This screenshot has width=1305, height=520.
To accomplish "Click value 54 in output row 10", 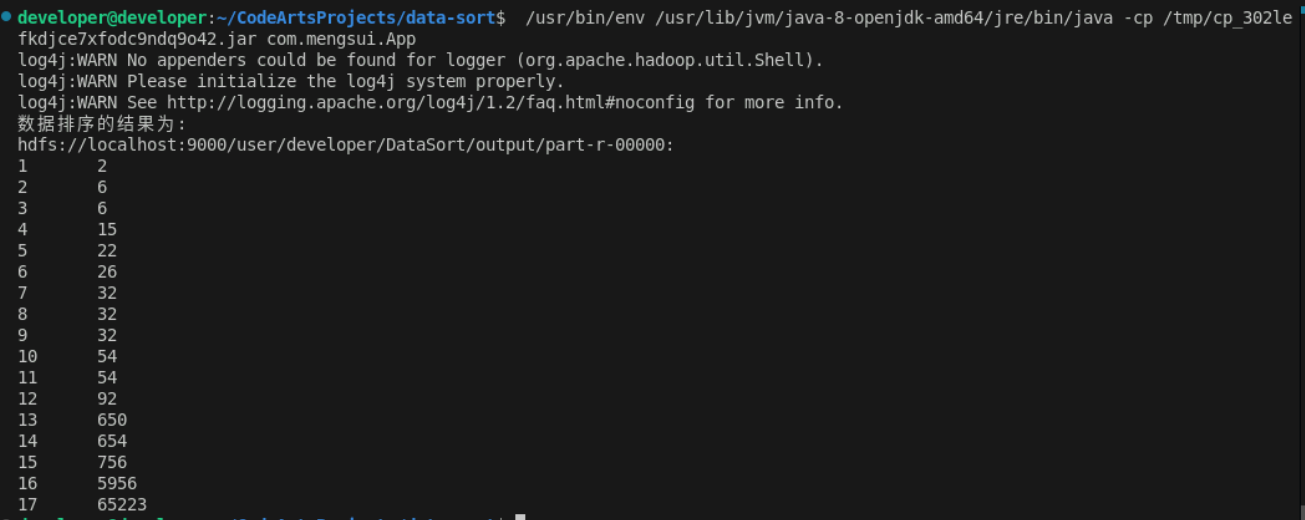I will (x=107, y=357).
